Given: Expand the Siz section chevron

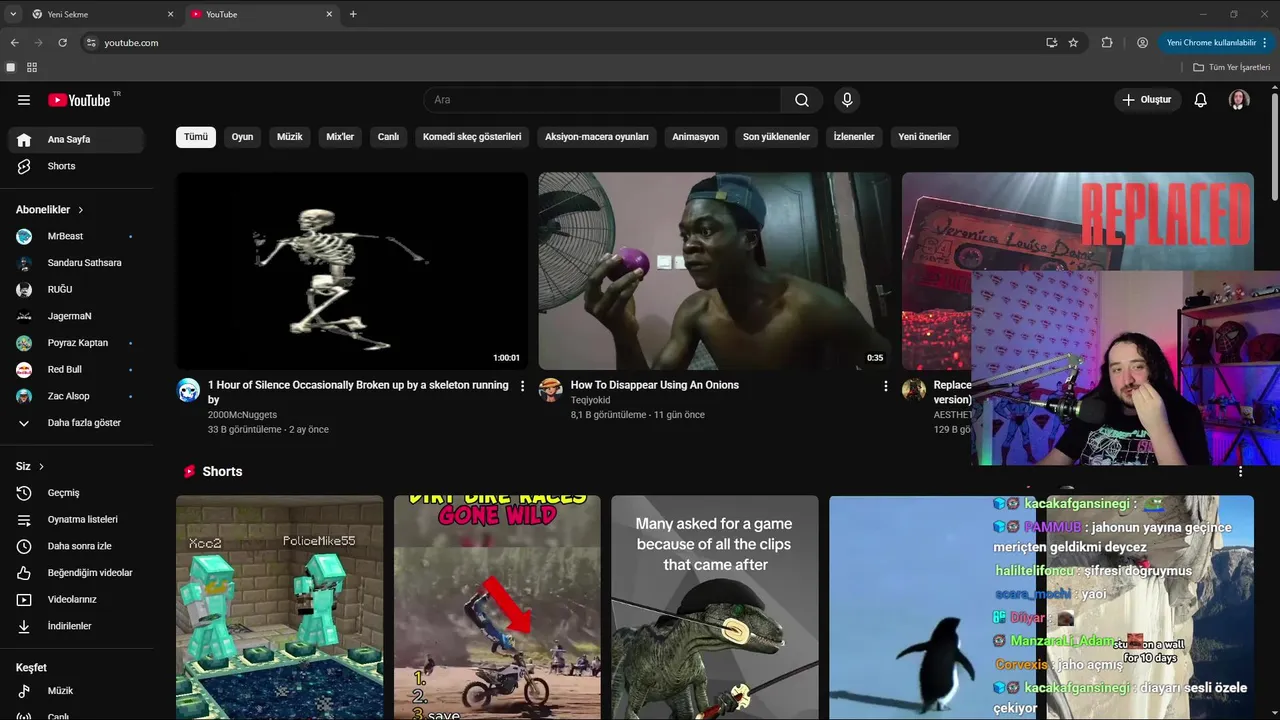Looking at the screenshot, I should (41, 467).
